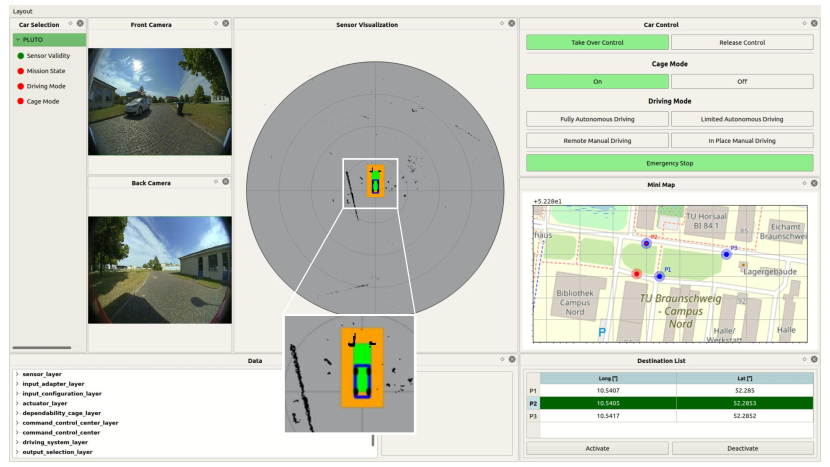Close the Front Camera panel
830x467 pixels.
tap(225, 23)
